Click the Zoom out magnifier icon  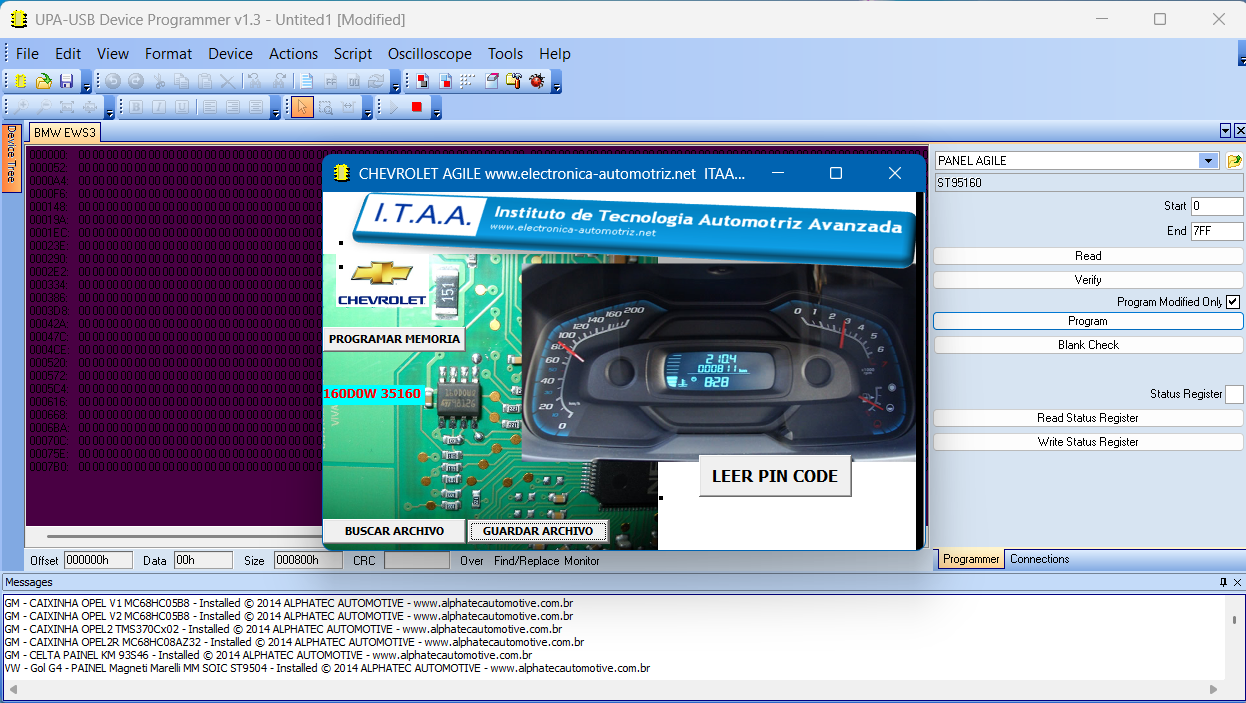pos(44,107)
